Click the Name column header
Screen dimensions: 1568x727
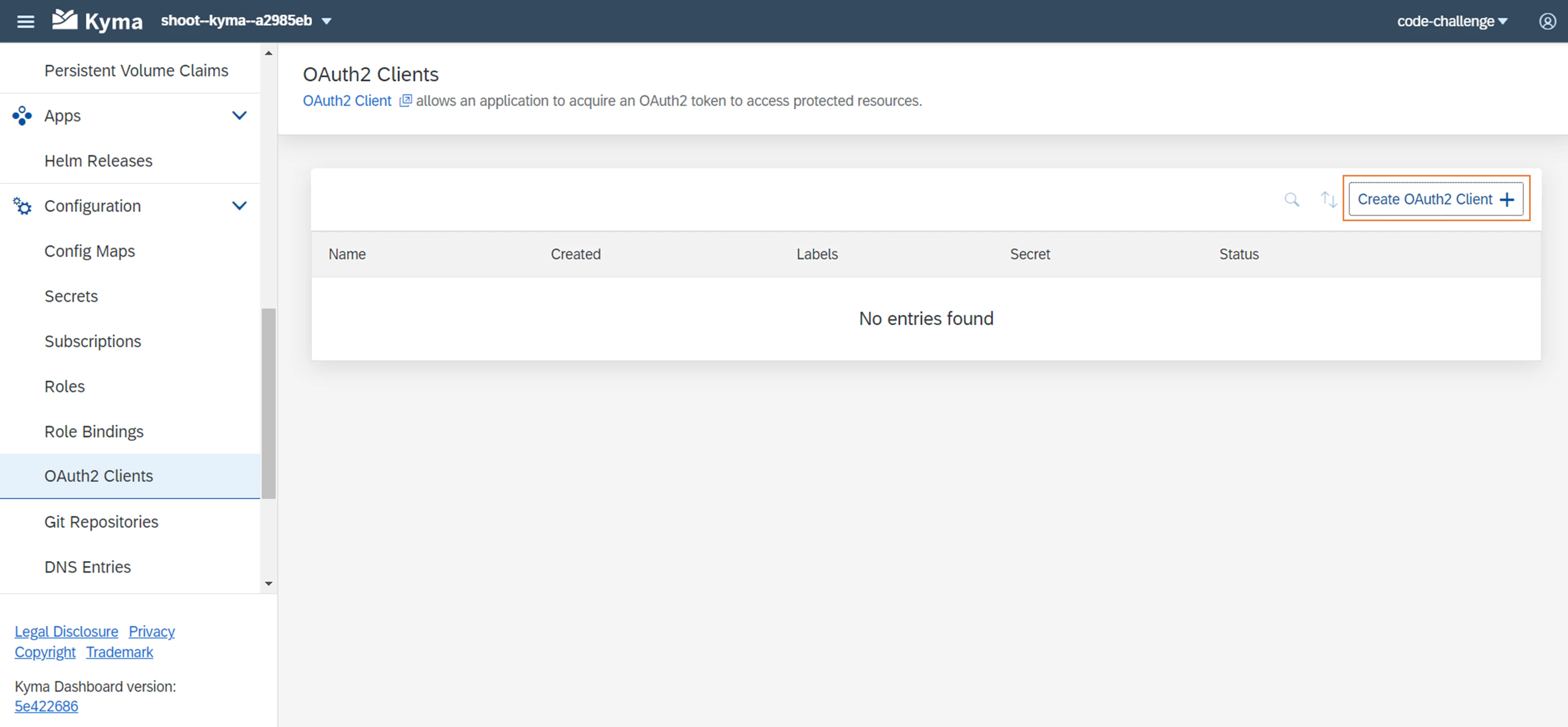click(347, 254)
